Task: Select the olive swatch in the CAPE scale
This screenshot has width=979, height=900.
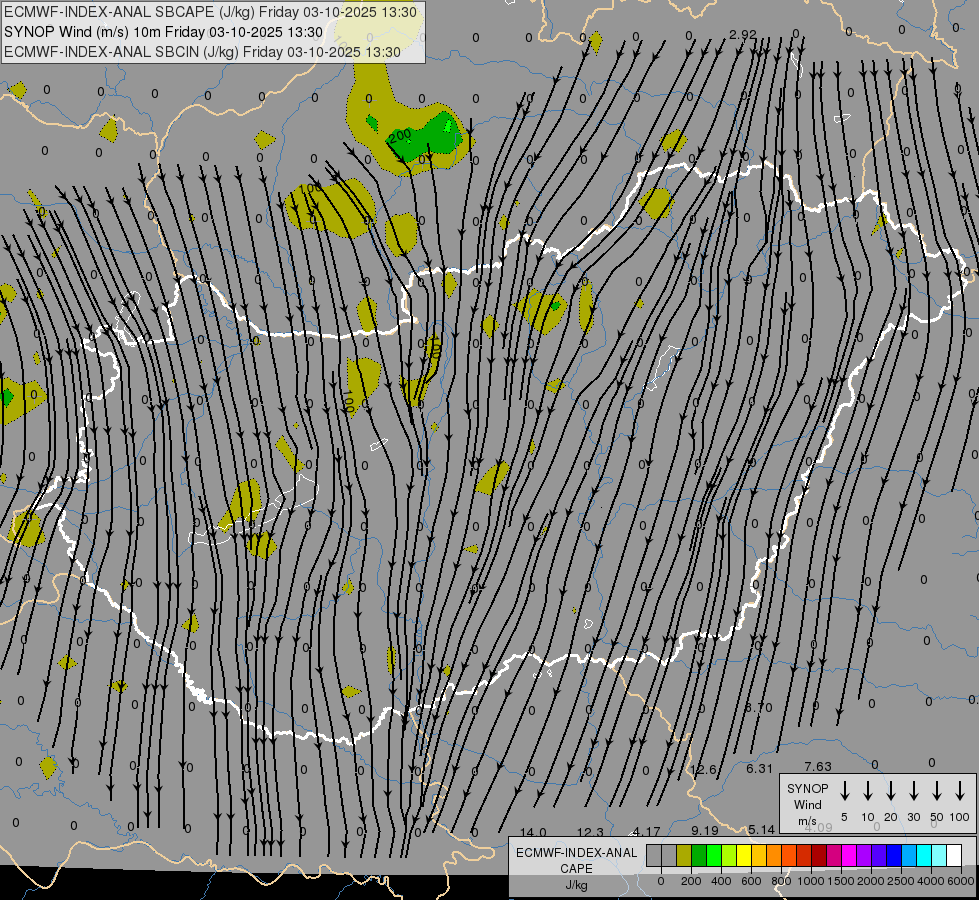Action: [x=684, y=855]
